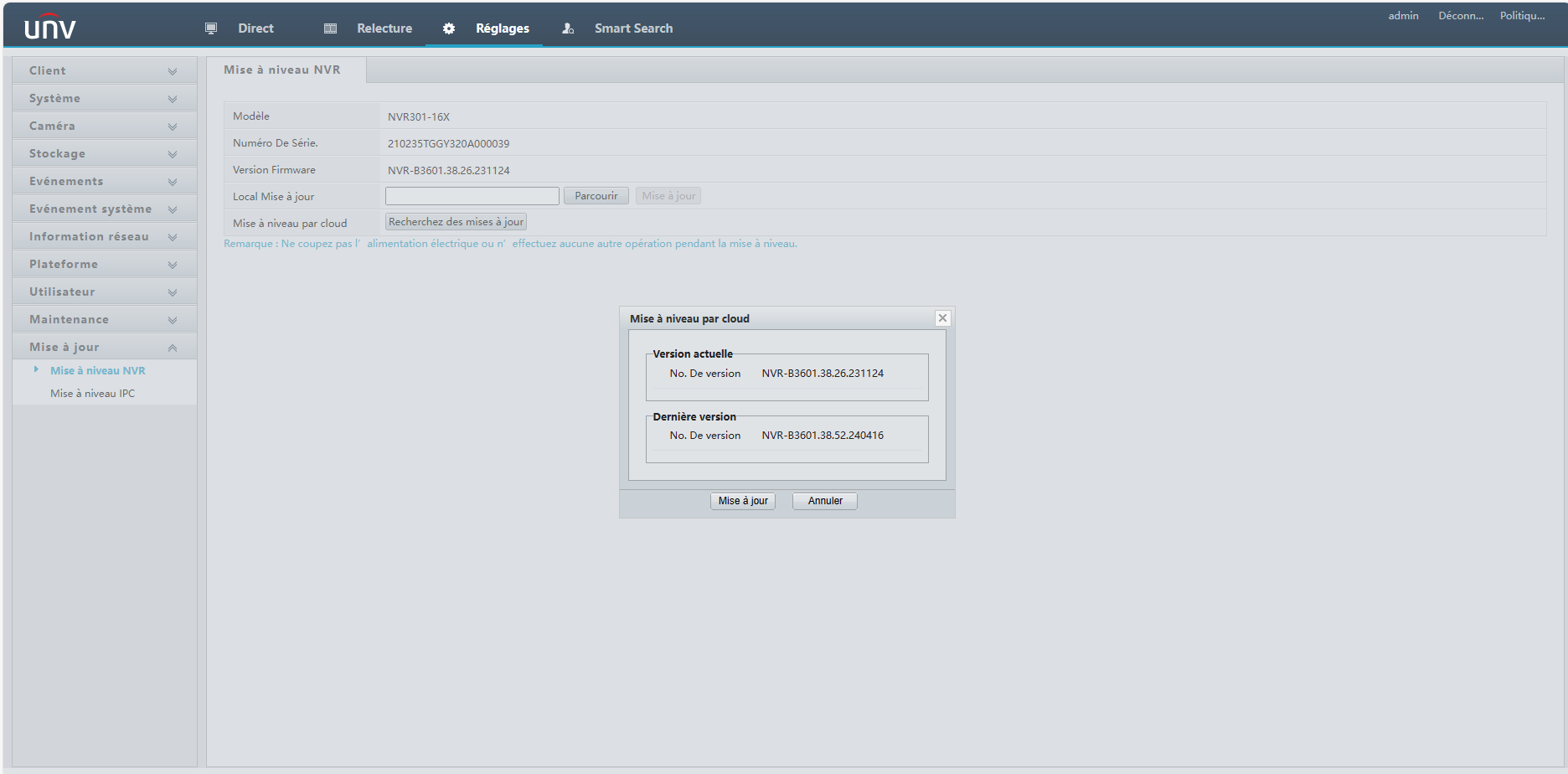Collapse the Mise à jour section
Image resolution: width=1568 pixels, height=774 pixels.
tap(173, 348)
